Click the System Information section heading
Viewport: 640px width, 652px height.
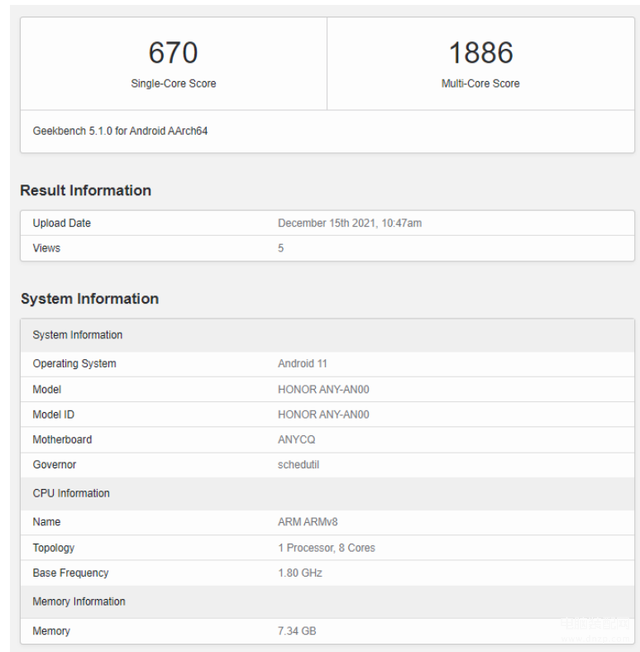click(90, 299)
